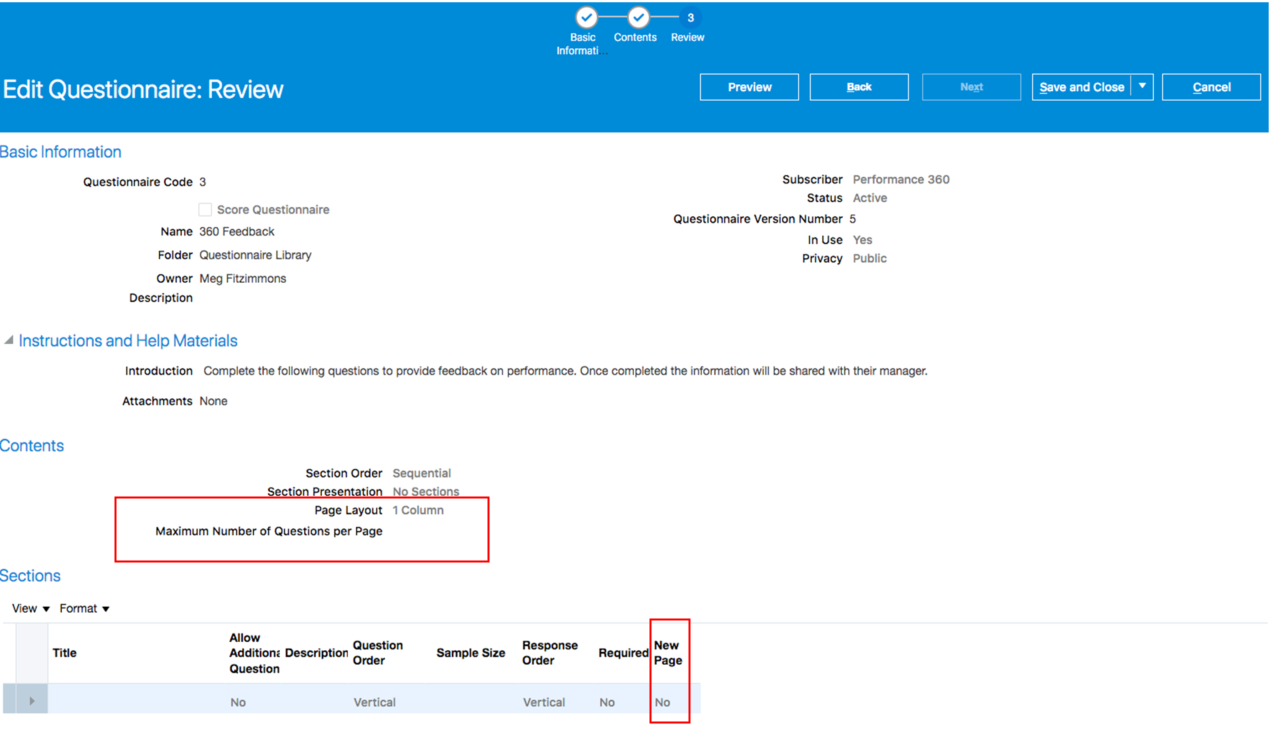
Task: Open the Format menu in Sections
Action: (84, 608)
